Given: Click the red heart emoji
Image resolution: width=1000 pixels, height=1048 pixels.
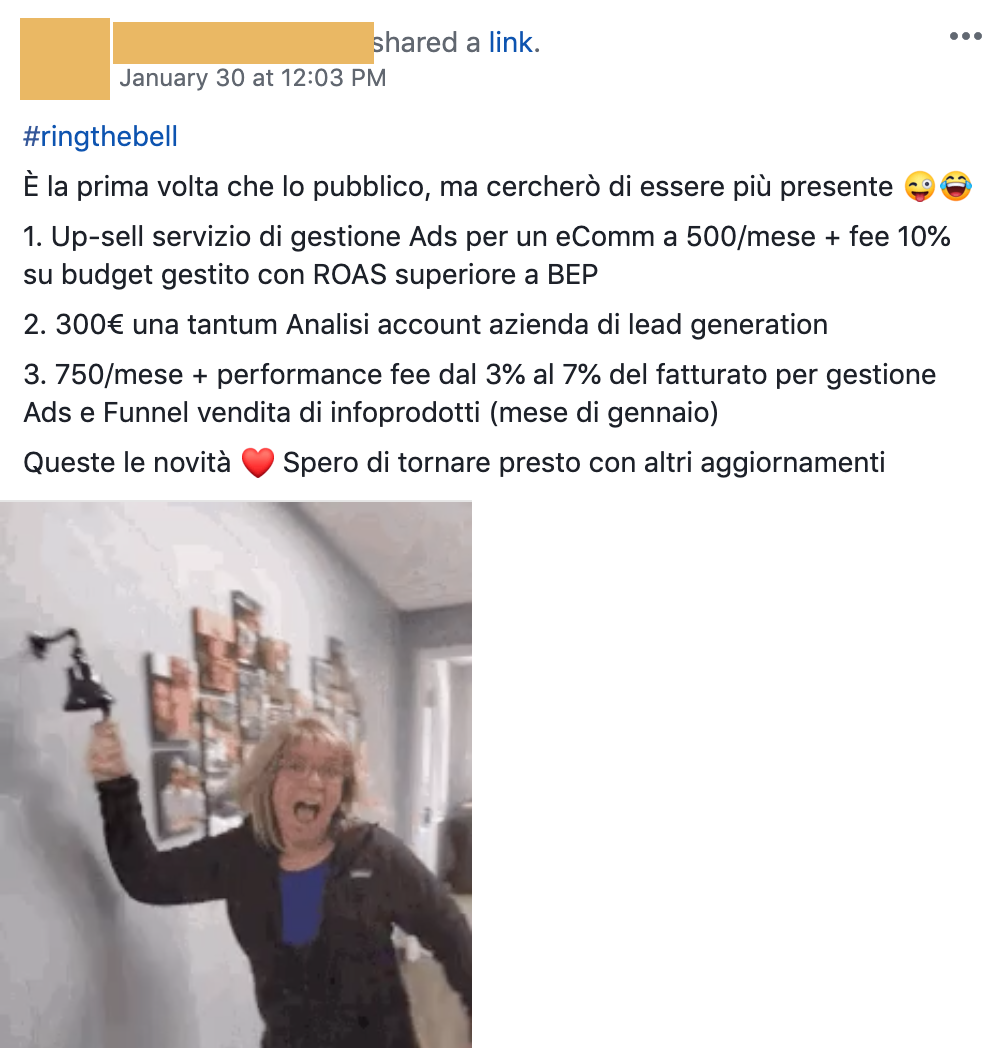Looking at the screenshot, I should tap(257, 463).
